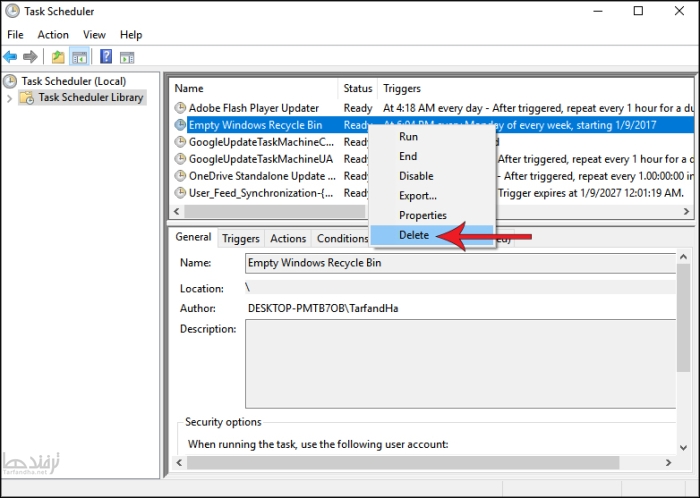Sort tasks by the Name column header
The height and width of the screenshot is (498, 700).
pyautogui.click(x=254, y=88)
